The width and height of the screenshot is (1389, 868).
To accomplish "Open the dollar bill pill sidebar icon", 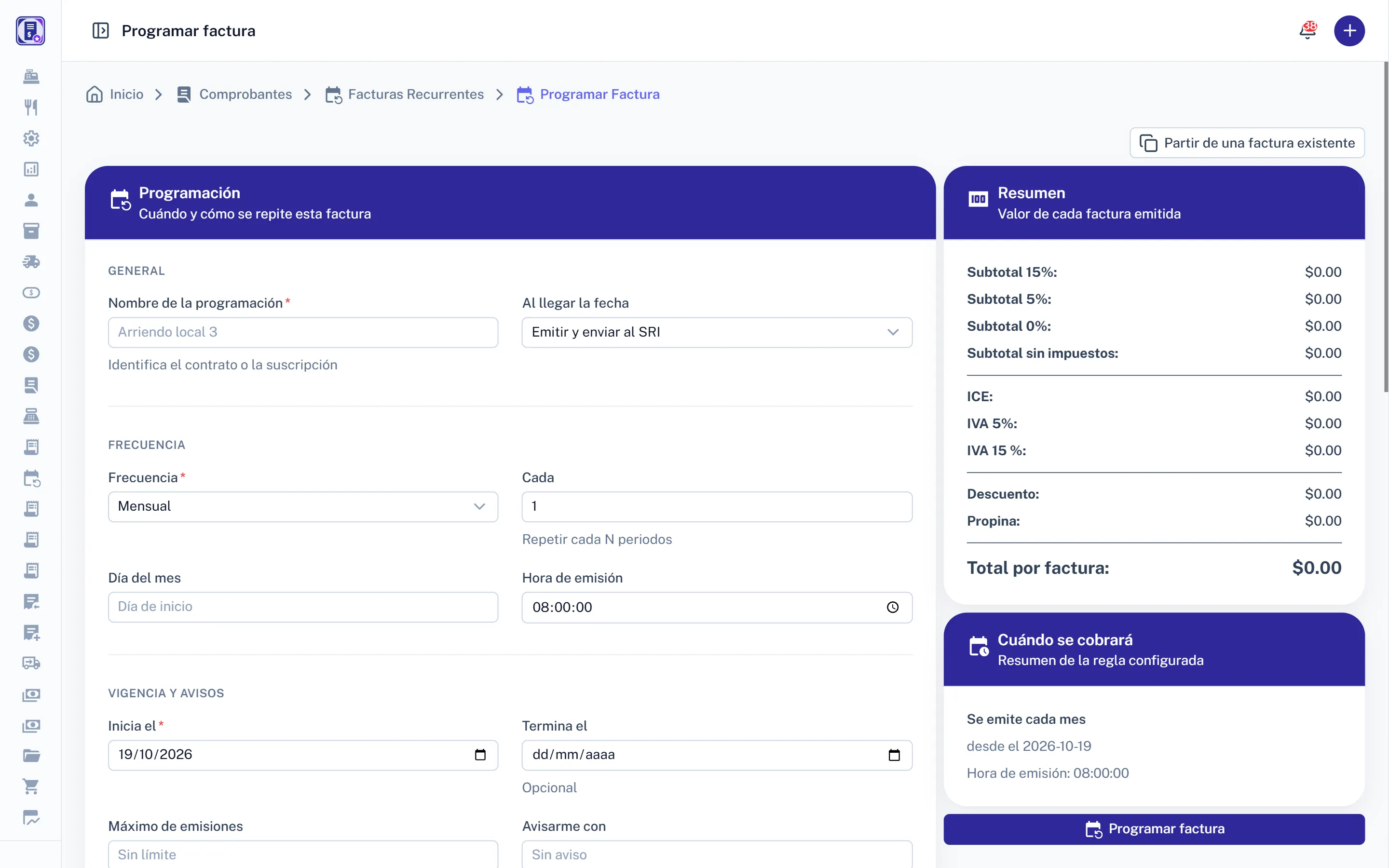I will [x=31, y=293].
